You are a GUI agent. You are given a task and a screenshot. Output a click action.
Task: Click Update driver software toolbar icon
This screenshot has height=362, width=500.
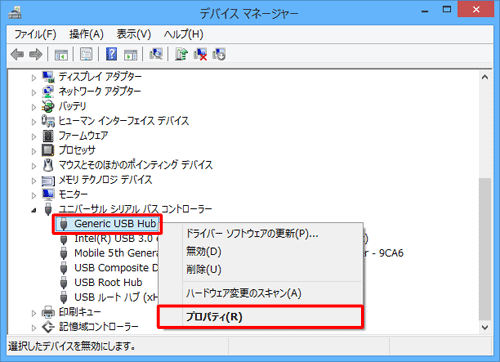tap(181, 54)
